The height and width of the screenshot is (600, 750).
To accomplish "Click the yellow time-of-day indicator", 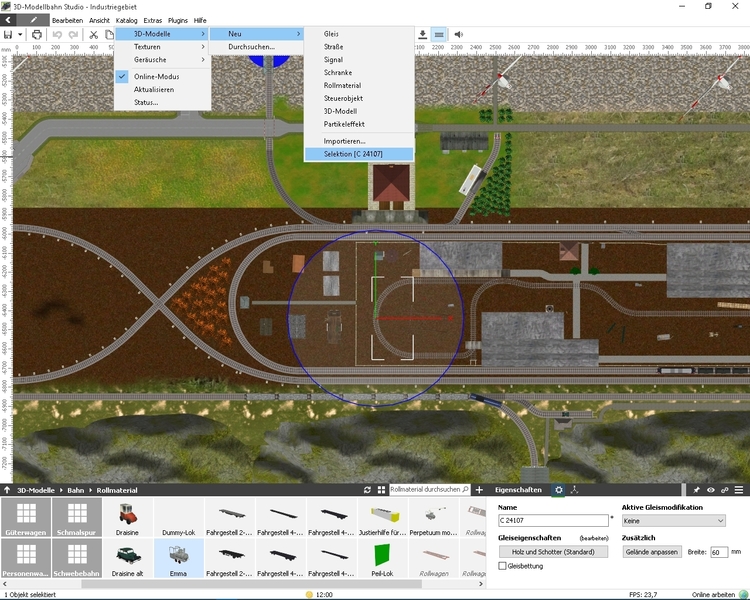I will tap(310, 594).
